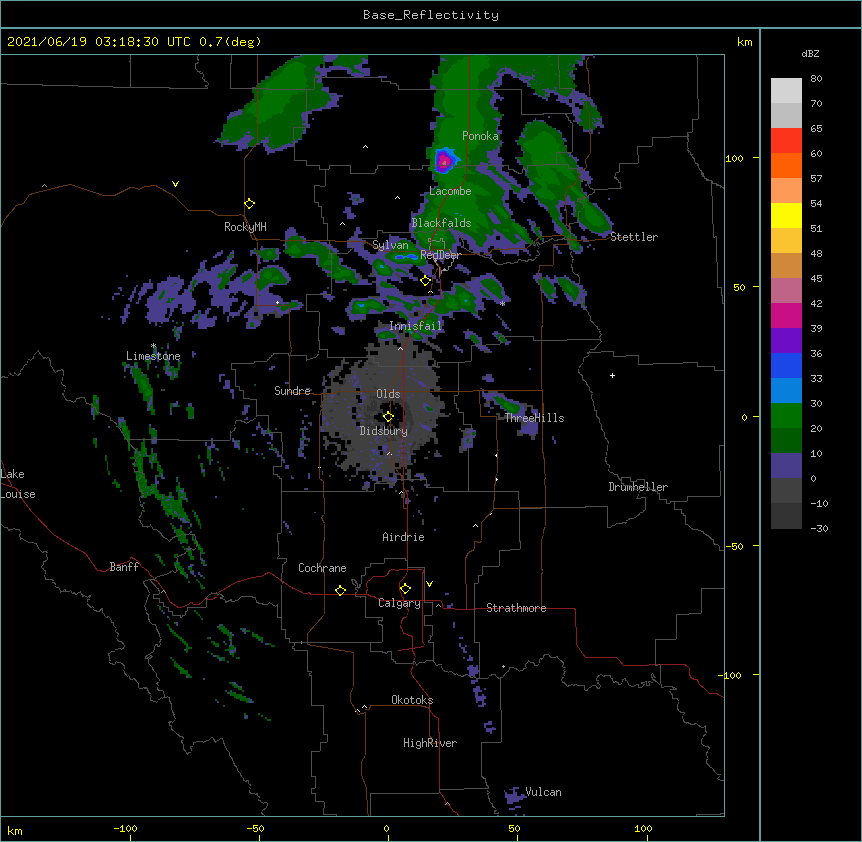Screen dimensions: 862x842
Task: Select the red 60-65 dBZ legend band
Action: click(786, 141)
